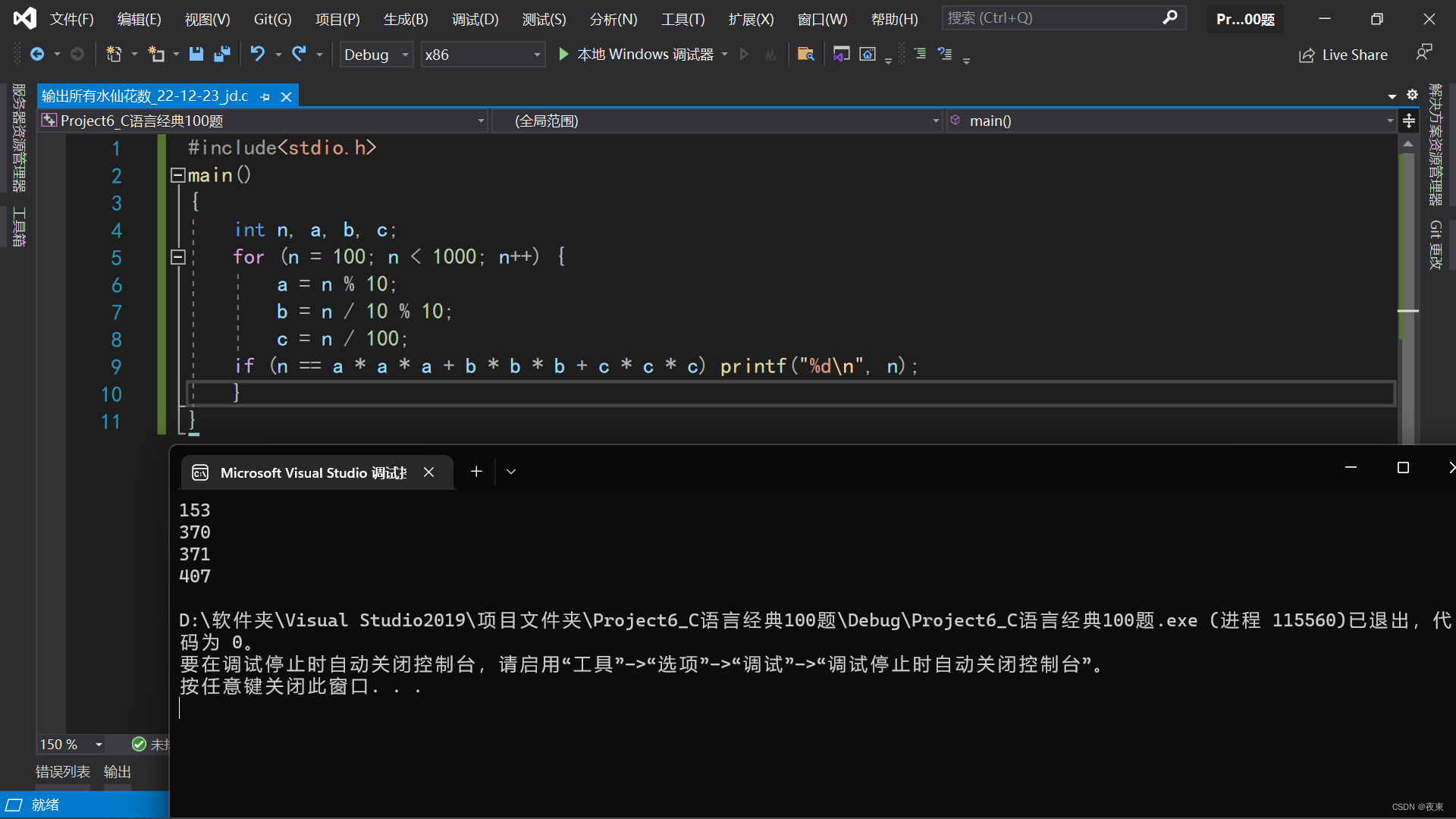Click the navigate backward arrow icon
The image size is (1456, 819).
coord(37,54)
